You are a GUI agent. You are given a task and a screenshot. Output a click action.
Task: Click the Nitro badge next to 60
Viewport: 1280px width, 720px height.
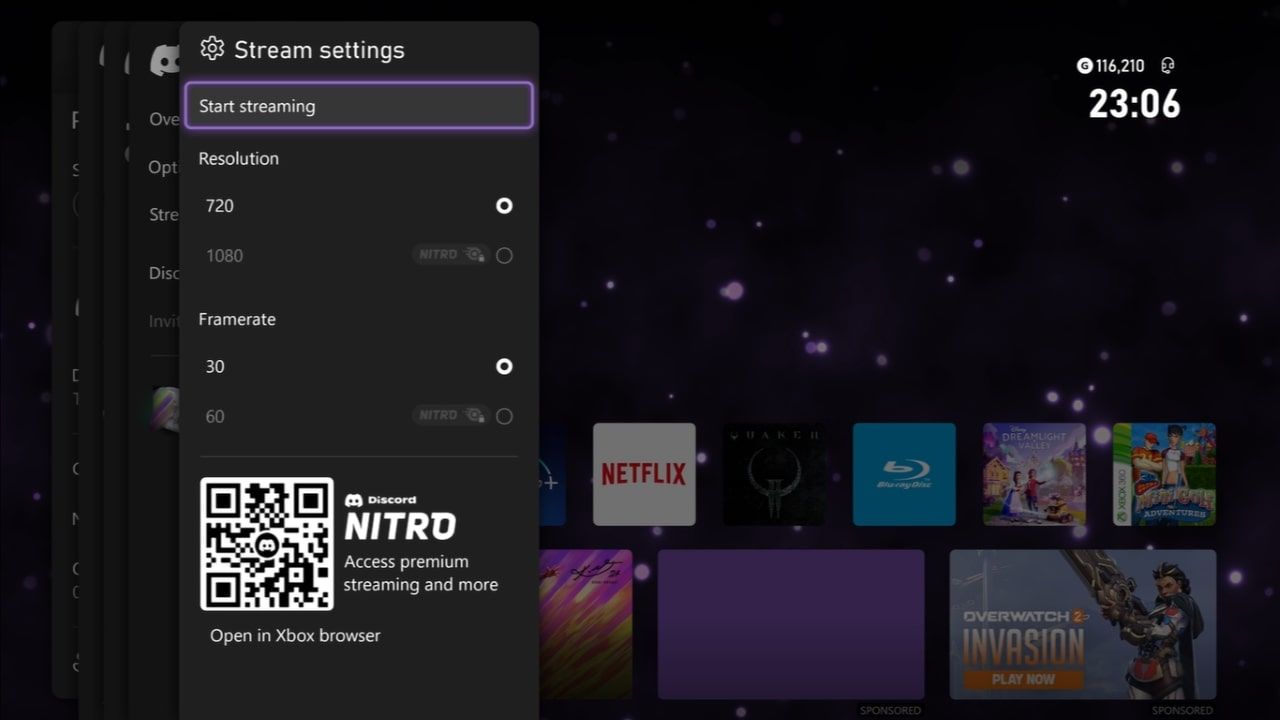tap(450, 416)
